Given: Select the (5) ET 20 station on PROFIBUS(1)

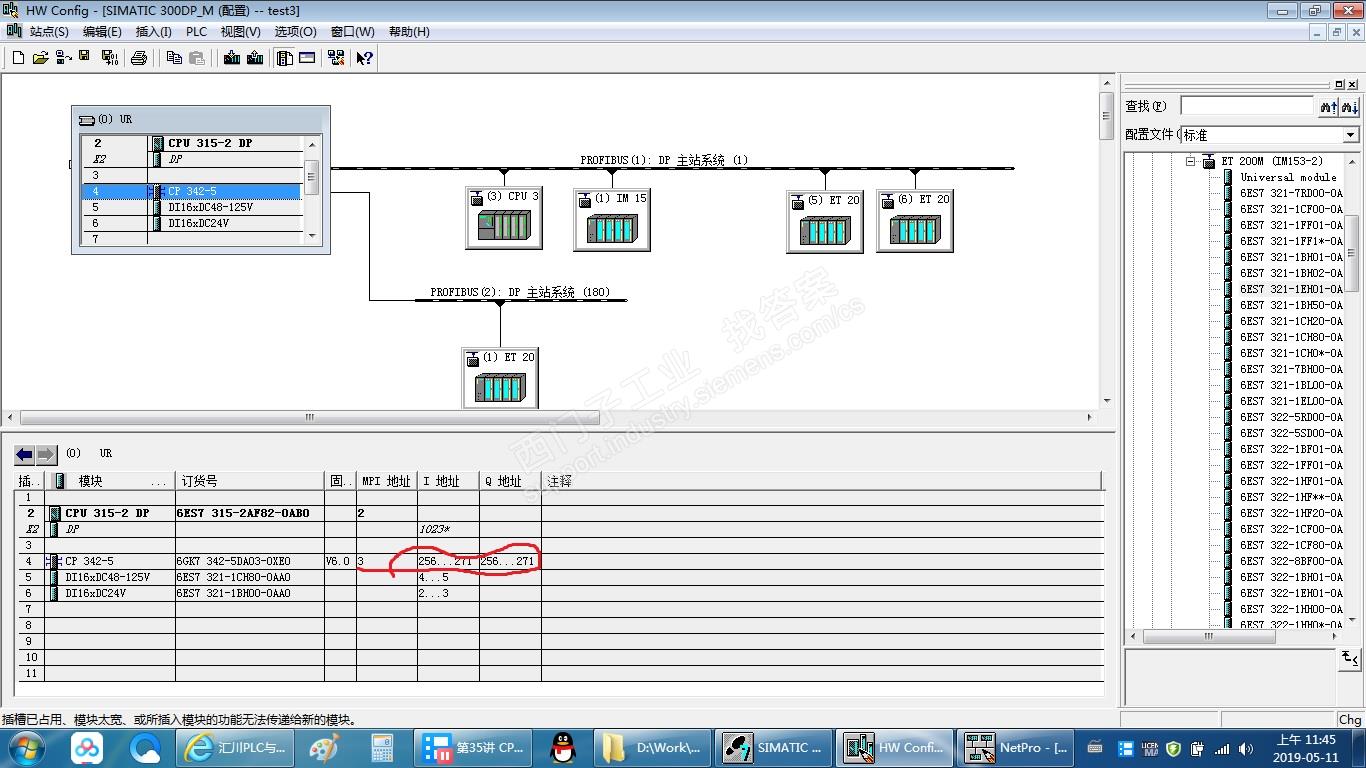Looking at the screenshot, I should (x=825, y=220).
